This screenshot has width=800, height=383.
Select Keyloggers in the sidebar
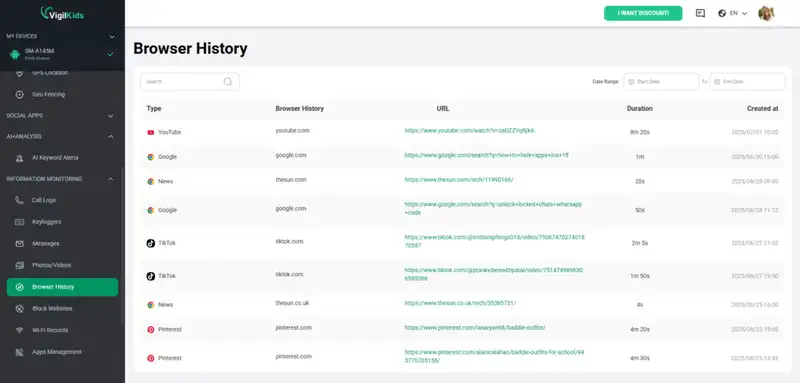(x=46, y=222)
